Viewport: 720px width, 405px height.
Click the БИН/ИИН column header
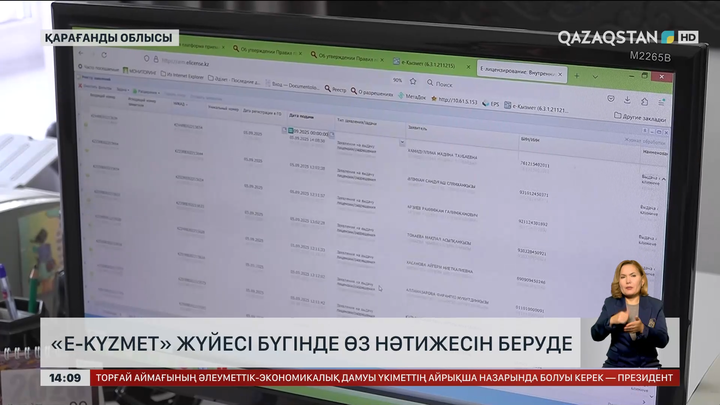(530, 139)
